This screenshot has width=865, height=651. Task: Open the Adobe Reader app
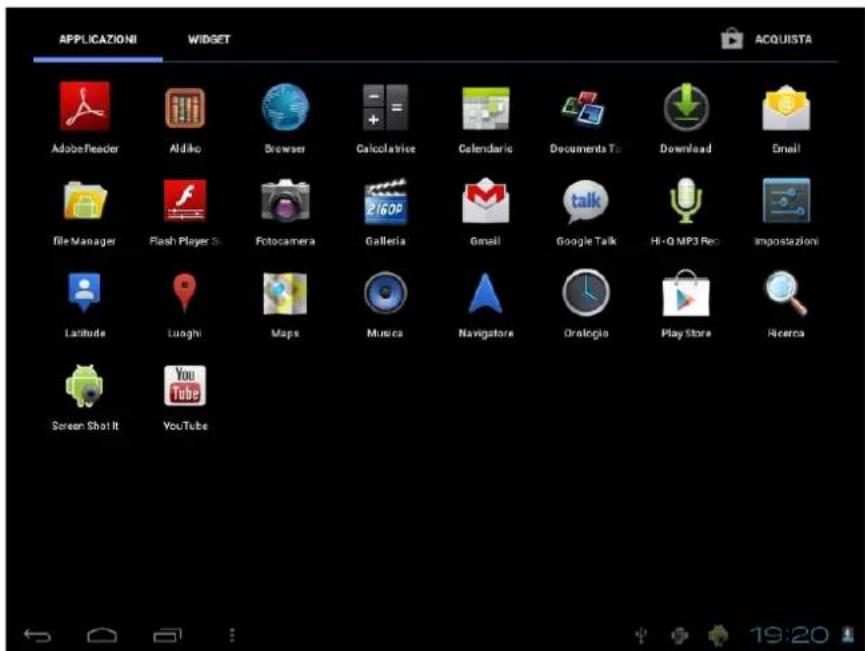84,106
